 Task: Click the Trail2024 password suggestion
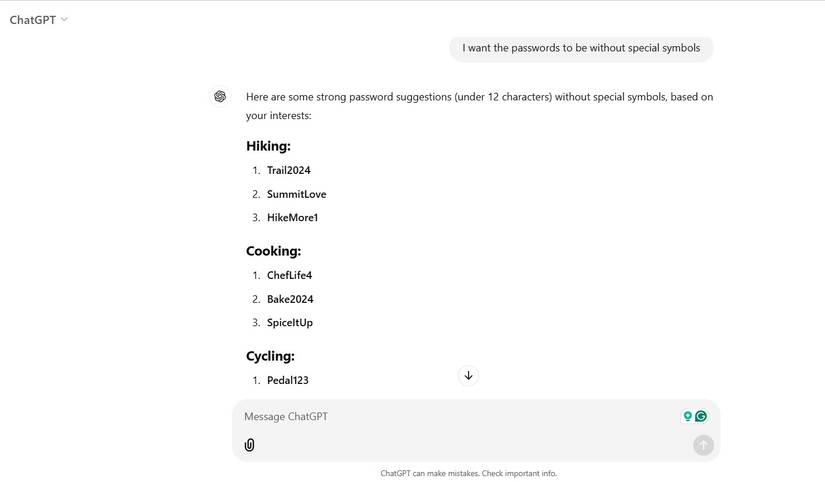pyautogui.click(x=288, y=170)
